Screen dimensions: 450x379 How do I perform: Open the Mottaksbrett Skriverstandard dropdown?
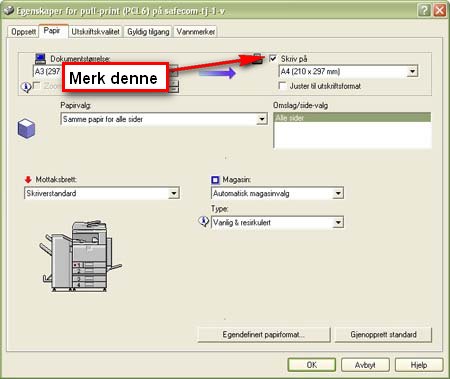coord(102,193)
